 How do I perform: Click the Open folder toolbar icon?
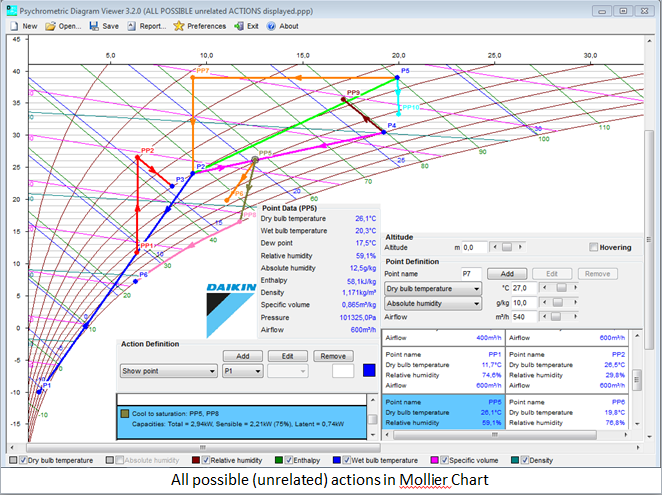pos(49,26)
